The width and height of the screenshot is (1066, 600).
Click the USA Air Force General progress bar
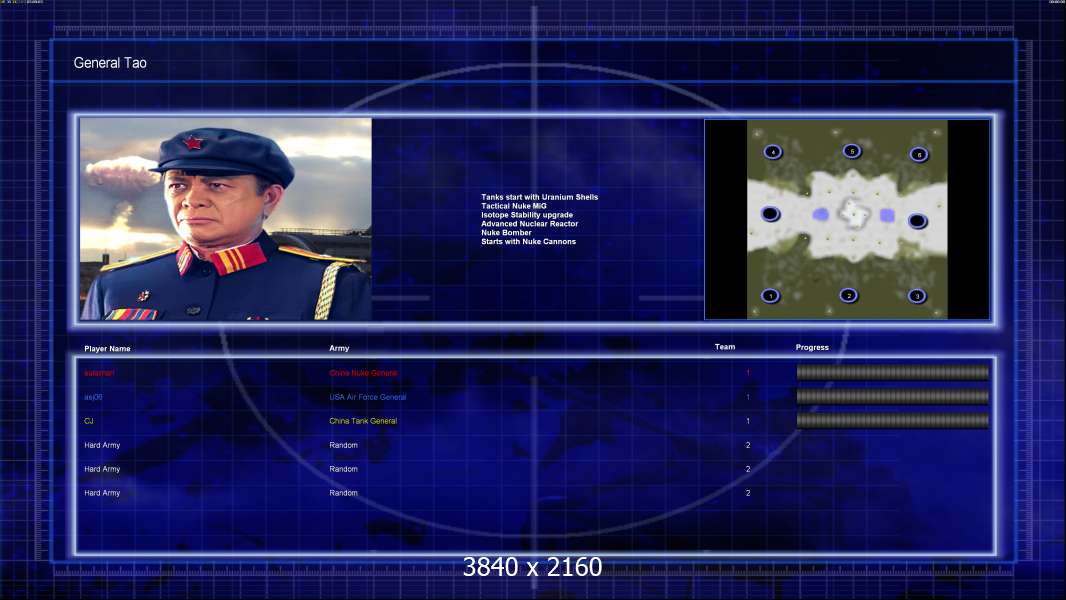(x=893, y=396)
